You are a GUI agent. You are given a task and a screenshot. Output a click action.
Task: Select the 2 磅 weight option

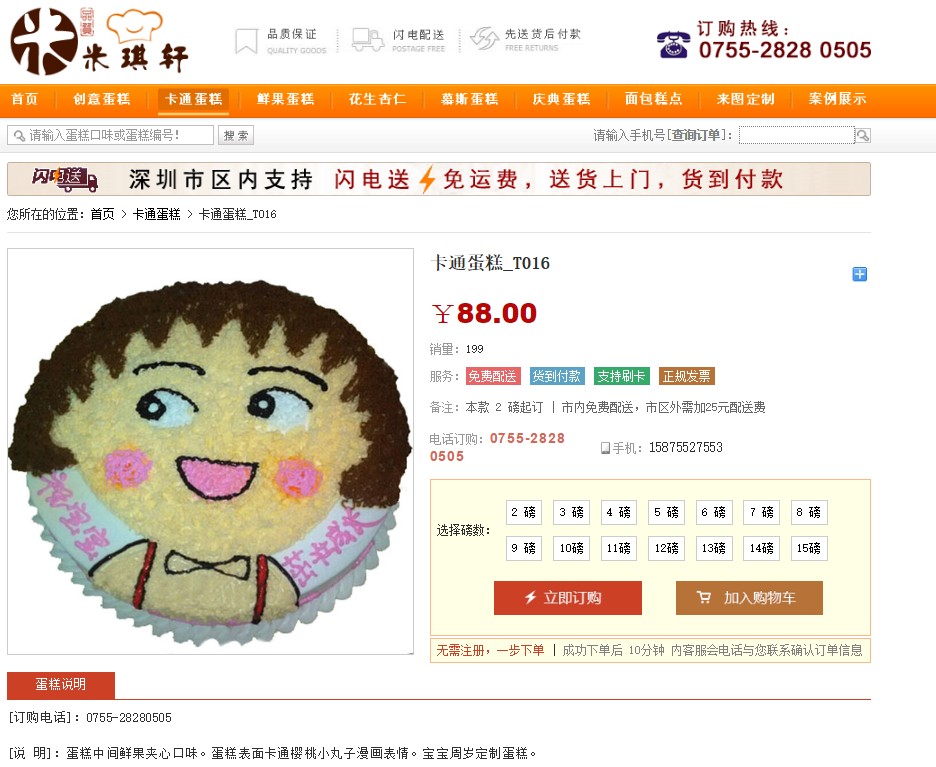524,512
